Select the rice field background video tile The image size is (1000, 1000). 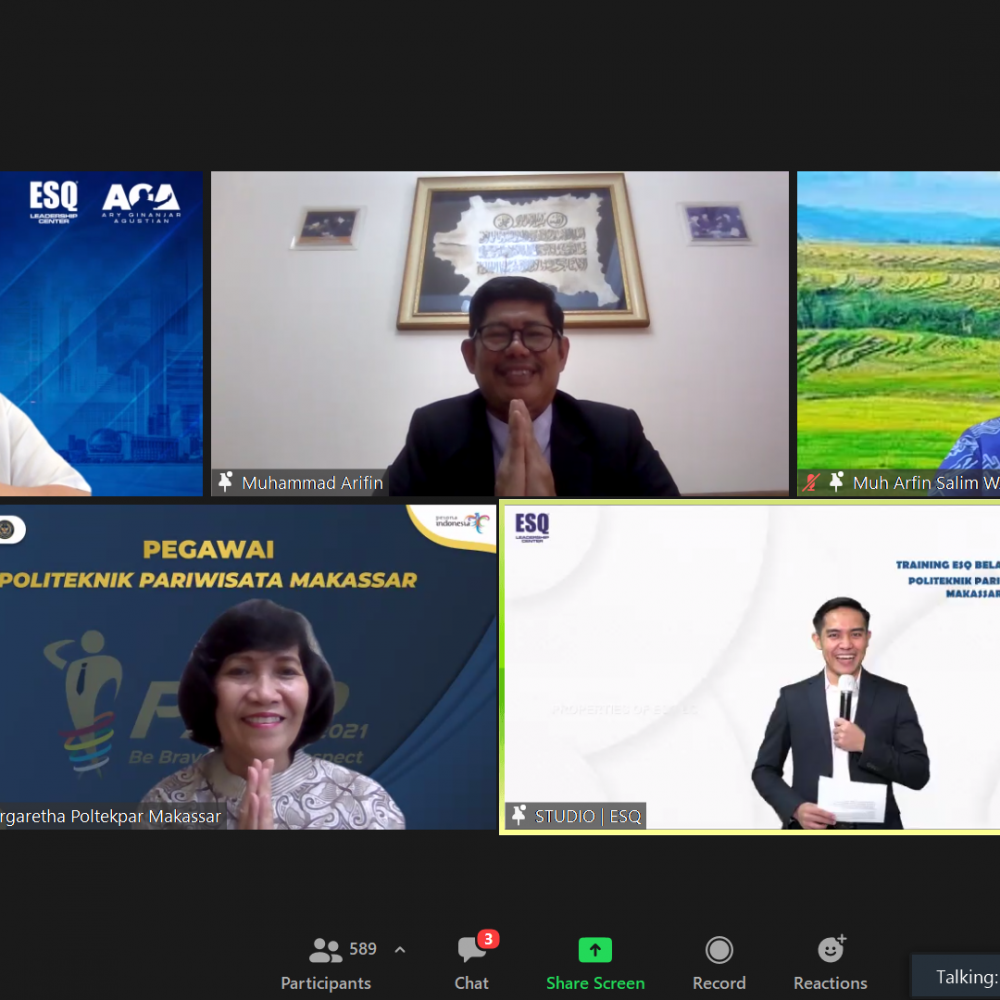click(898, 320)
